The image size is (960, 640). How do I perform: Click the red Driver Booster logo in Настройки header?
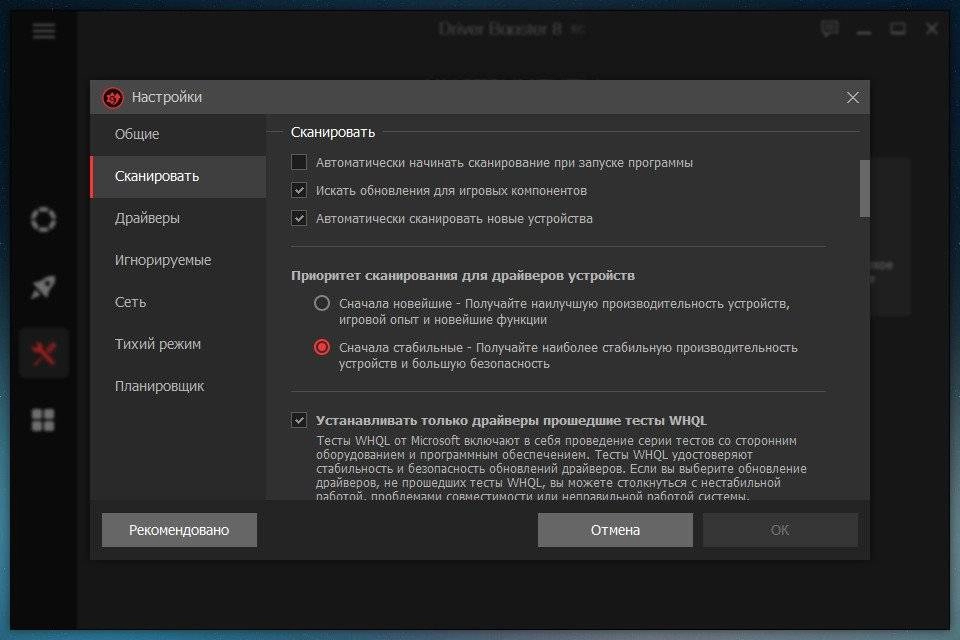(x=113, y=97)
